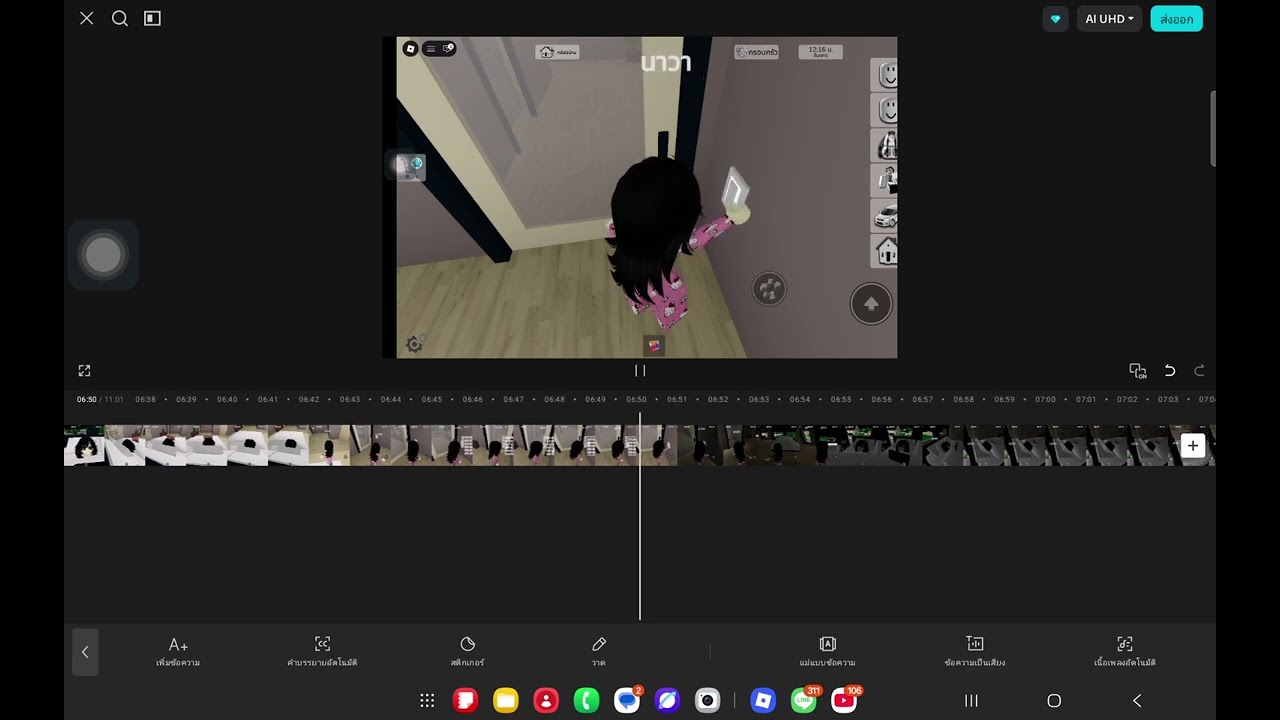The height and width of the screenshot is (720, 1280).
Task: Select the วาด draw pencil tool
Action: [599, 652]
